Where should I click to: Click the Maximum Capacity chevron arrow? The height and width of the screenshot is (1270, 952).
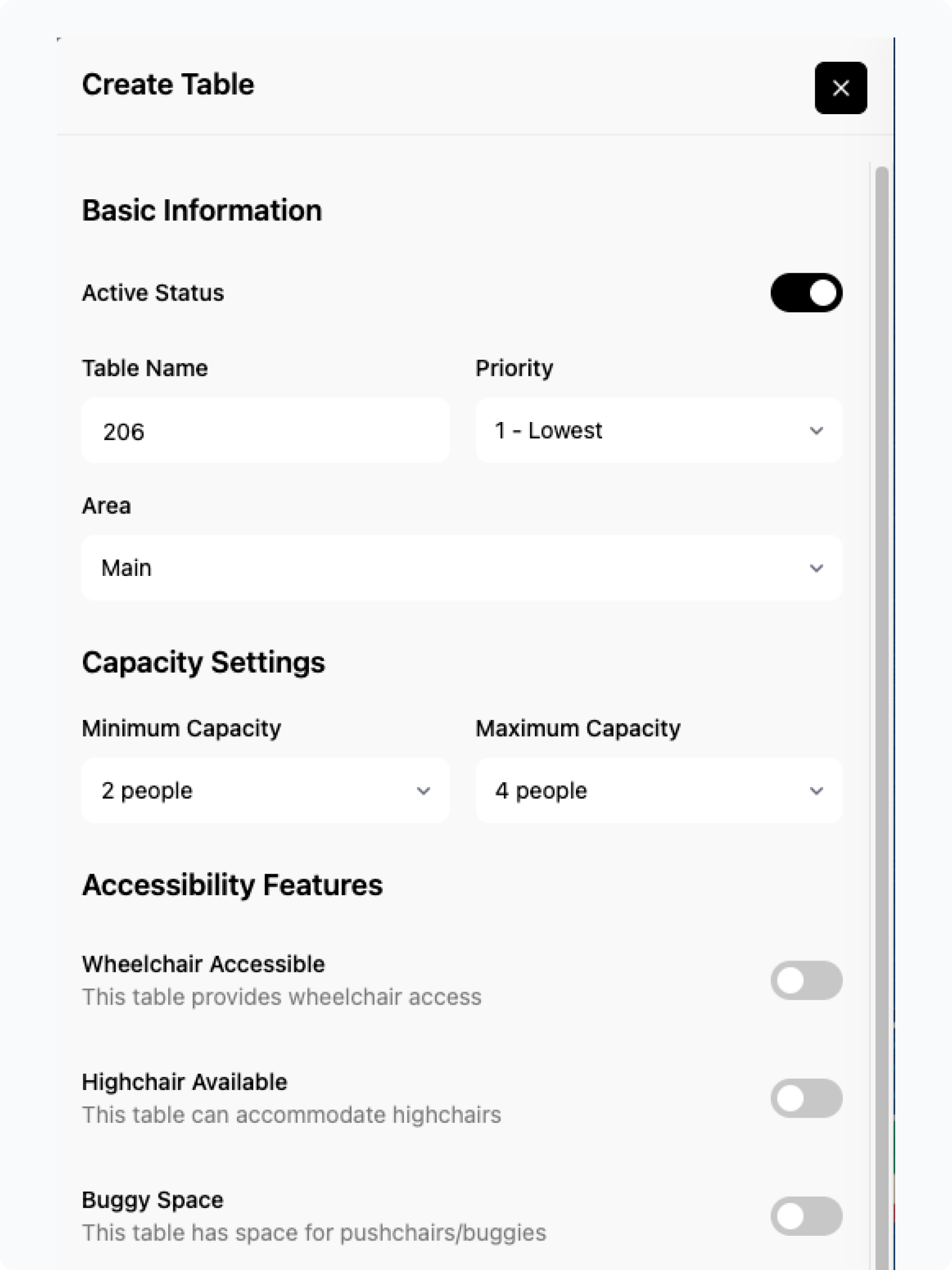click(816, 791)
